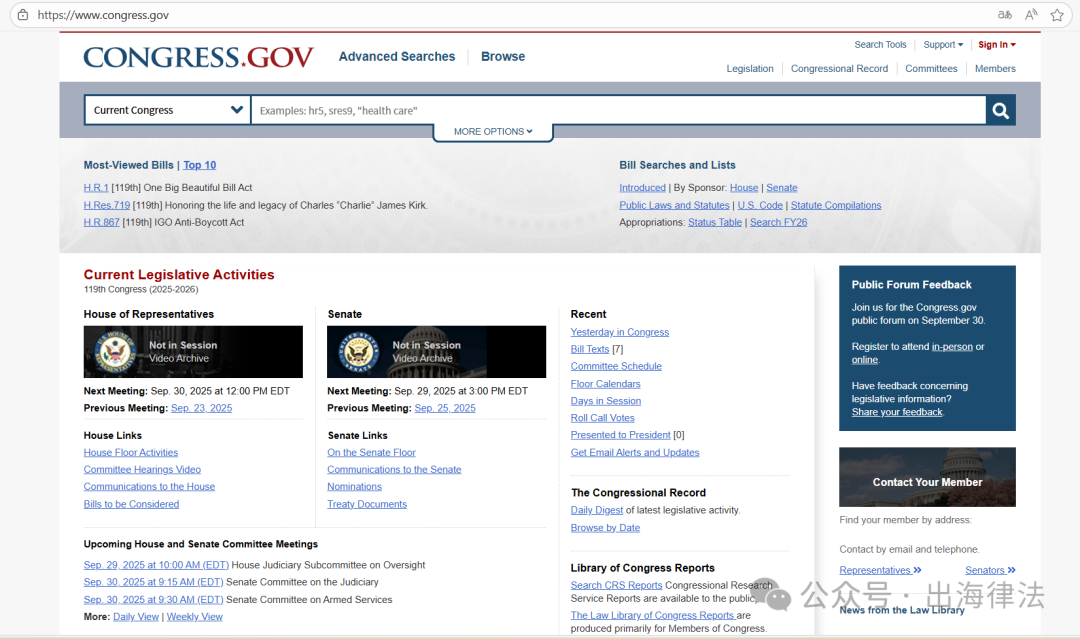
Task: Open Committee Hearings Video link
Action: (x=142, y=470)
